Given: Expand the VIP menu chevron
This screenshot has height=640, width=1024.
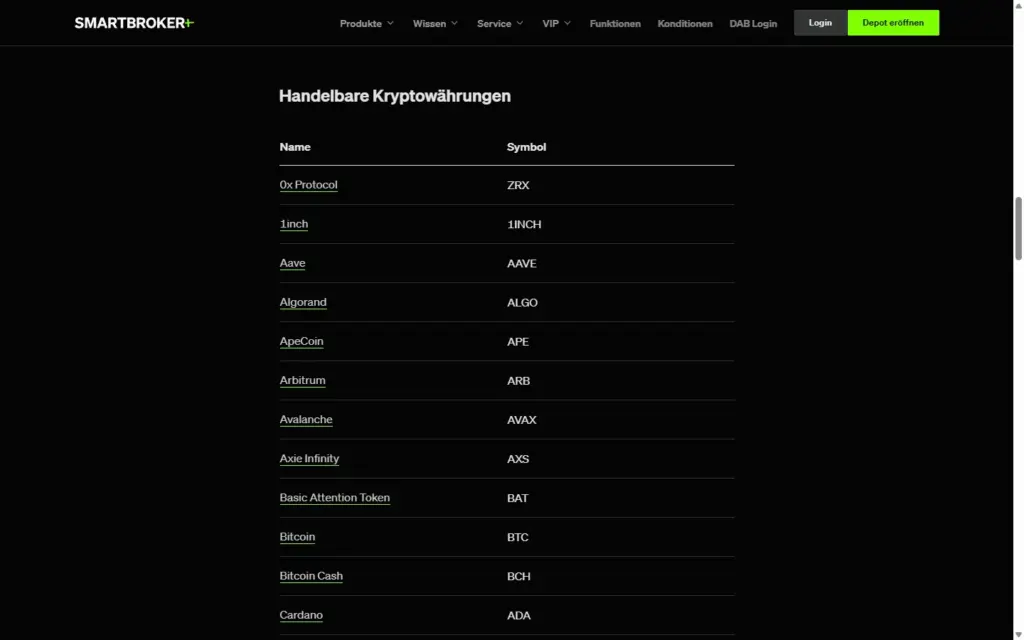Looking at the screenshot, I should tap(568, 23).
